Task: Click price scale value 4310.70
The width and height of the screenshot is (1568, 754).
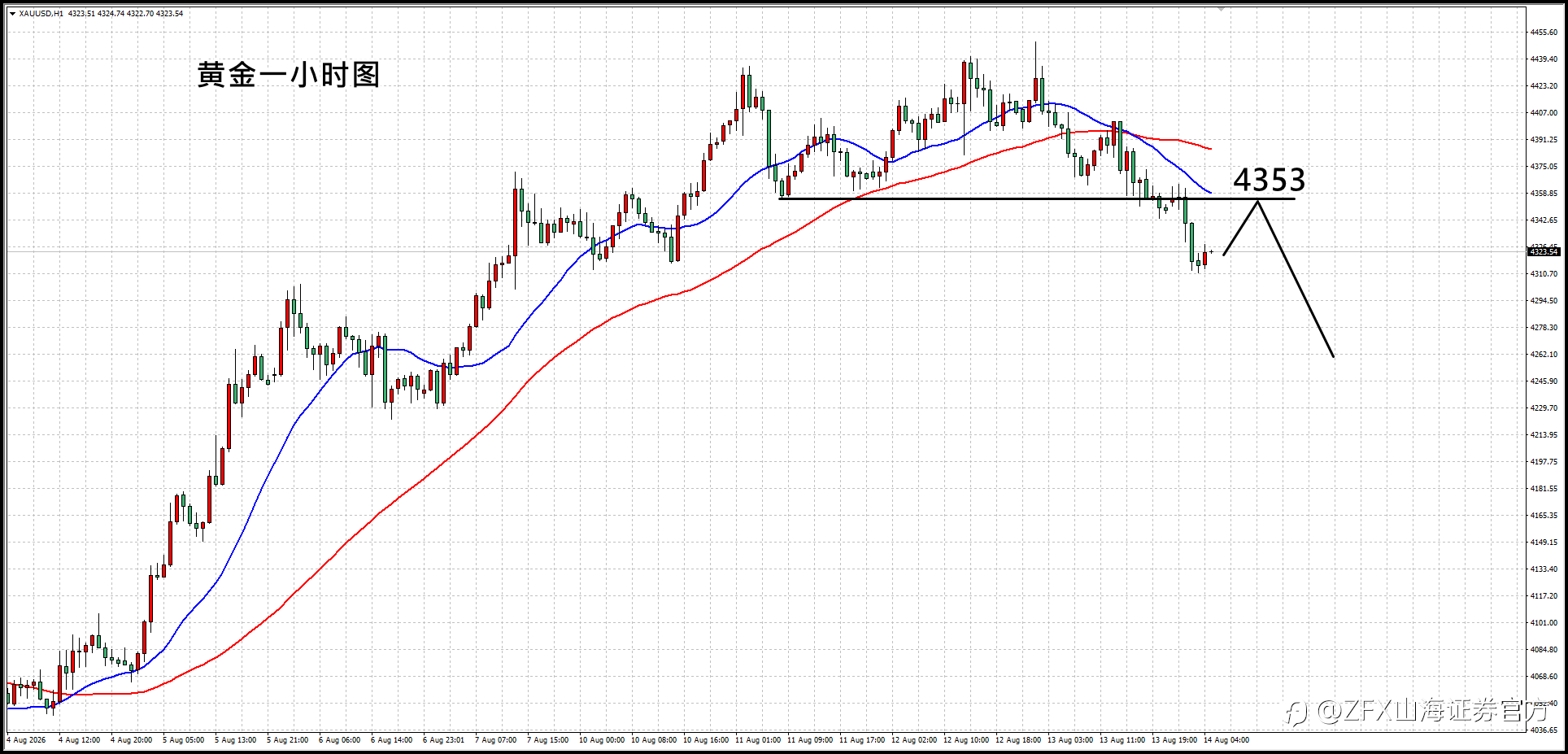Action: [x=1544, y=274]
